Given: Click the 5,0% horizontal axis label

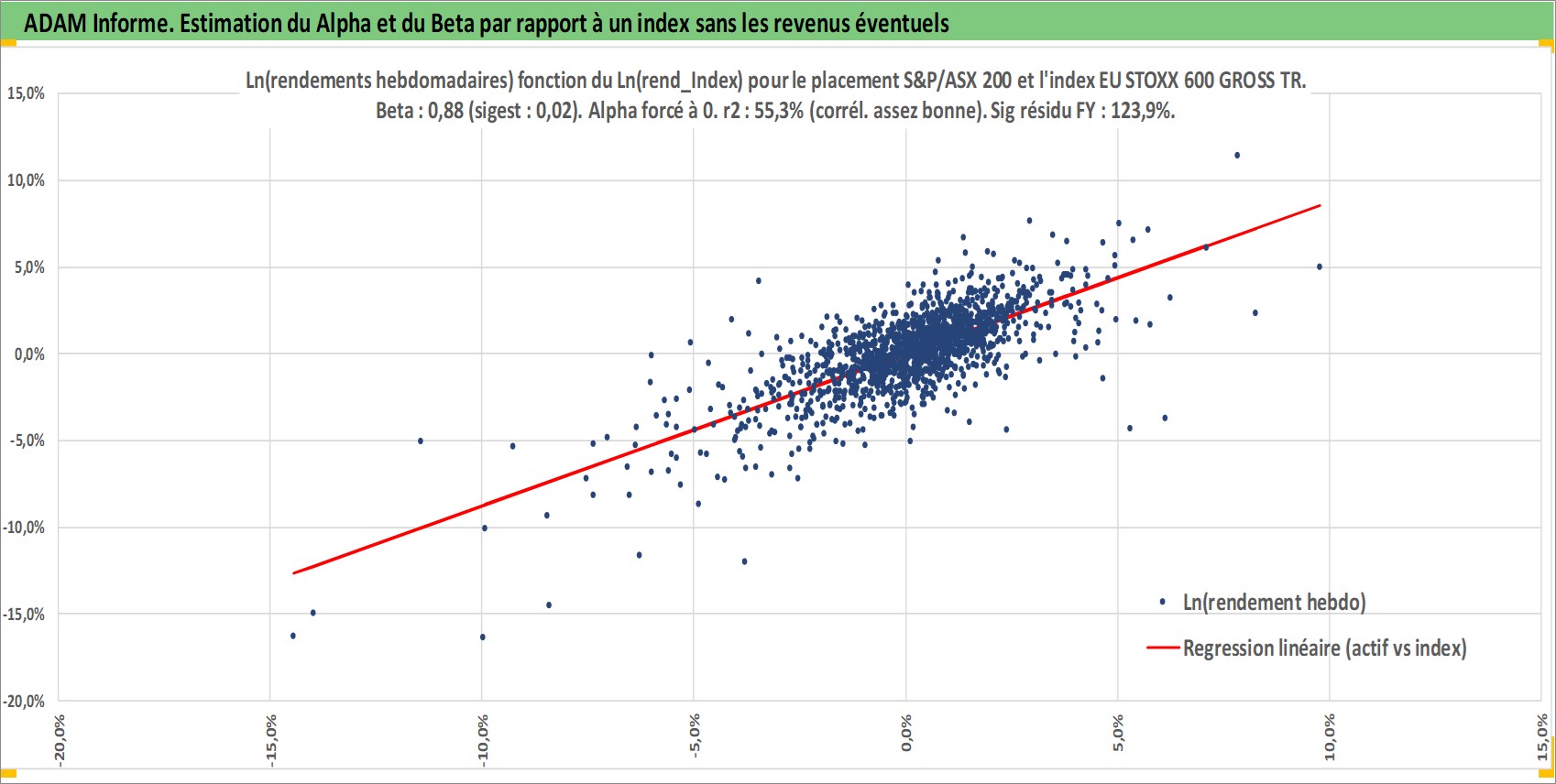Looking at the screenshot, I should tap(1118, 735).
